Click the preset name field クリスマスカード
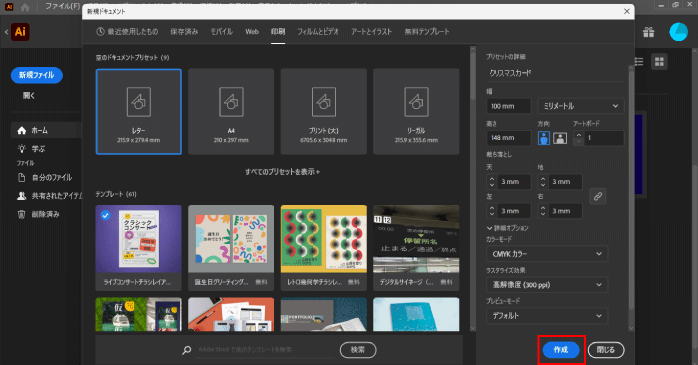 [x=555, y=73]
